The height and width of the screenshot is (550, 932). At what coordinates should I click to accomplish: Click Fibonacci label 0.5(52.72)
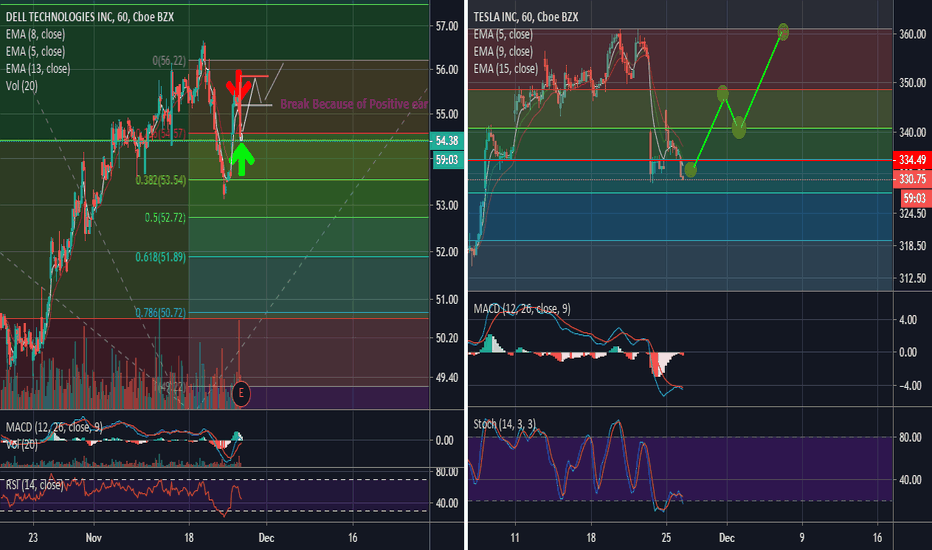165,218
